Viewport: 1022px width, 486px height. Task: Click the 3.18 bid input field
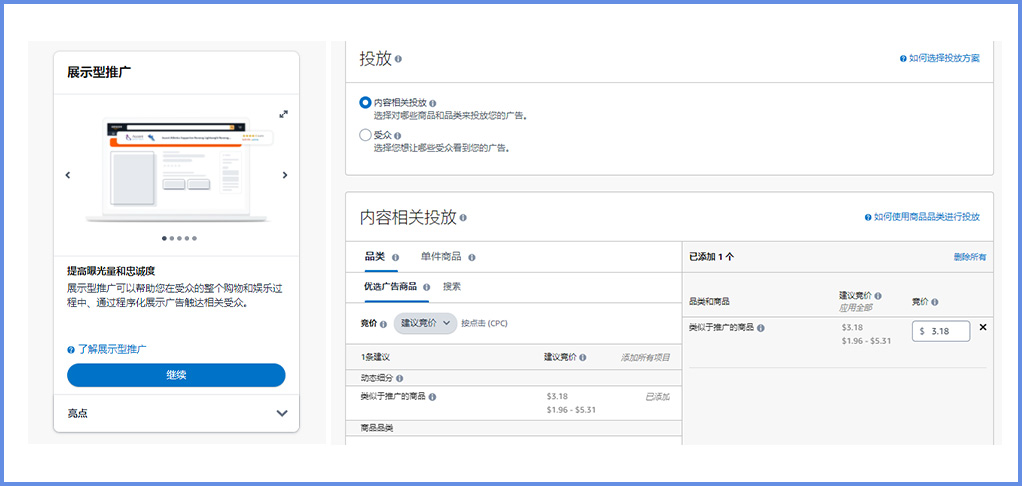click(x=943, y=330)
